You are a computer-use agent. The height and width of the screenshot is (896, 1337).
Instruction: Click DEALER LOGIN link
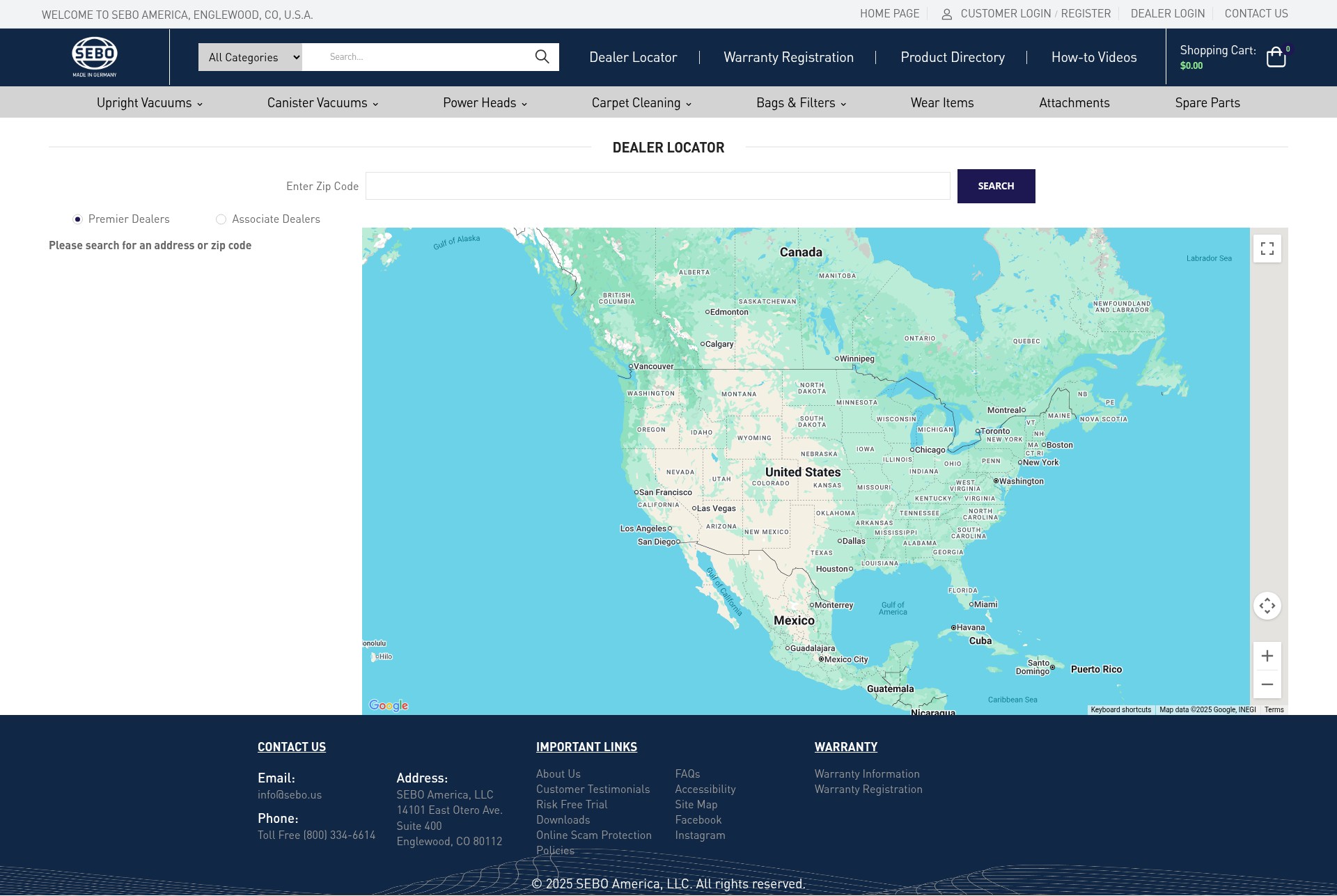[x=1167, y=14]
